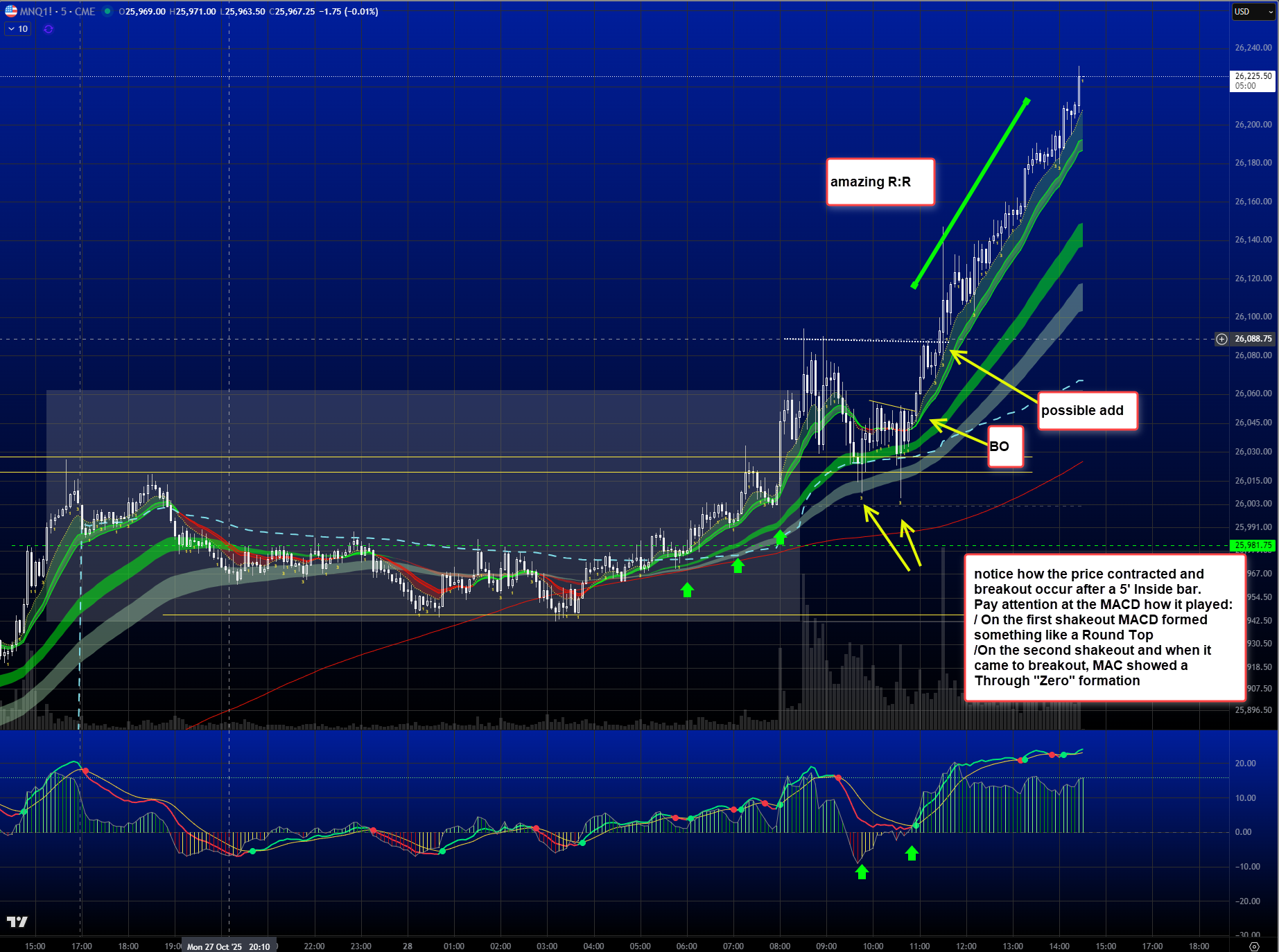Click the 26,180.00 price scale label
Screen dimensions: 1279x952
(x=1253, y=163)
